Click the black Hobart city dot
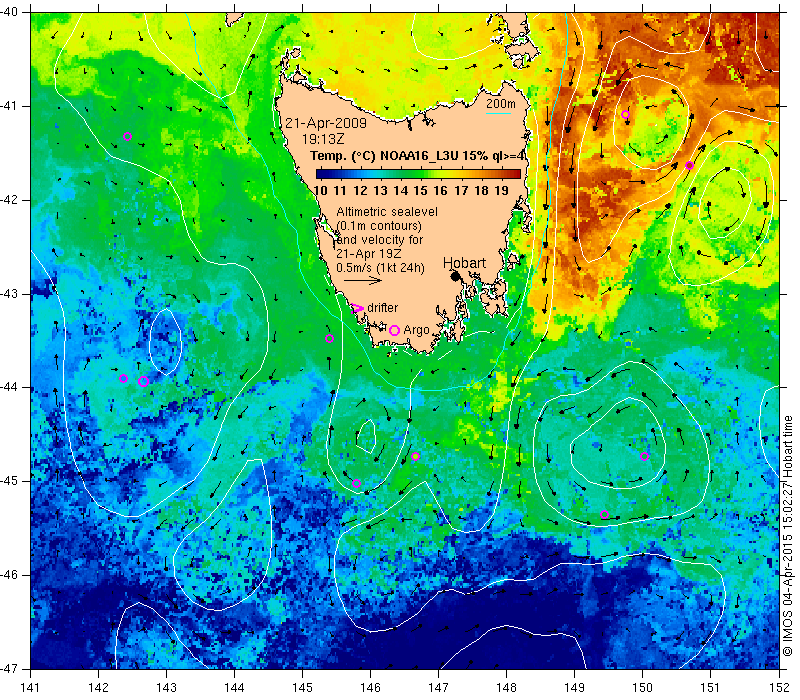This screenshot has width=800, height=700. click(455, 276)
